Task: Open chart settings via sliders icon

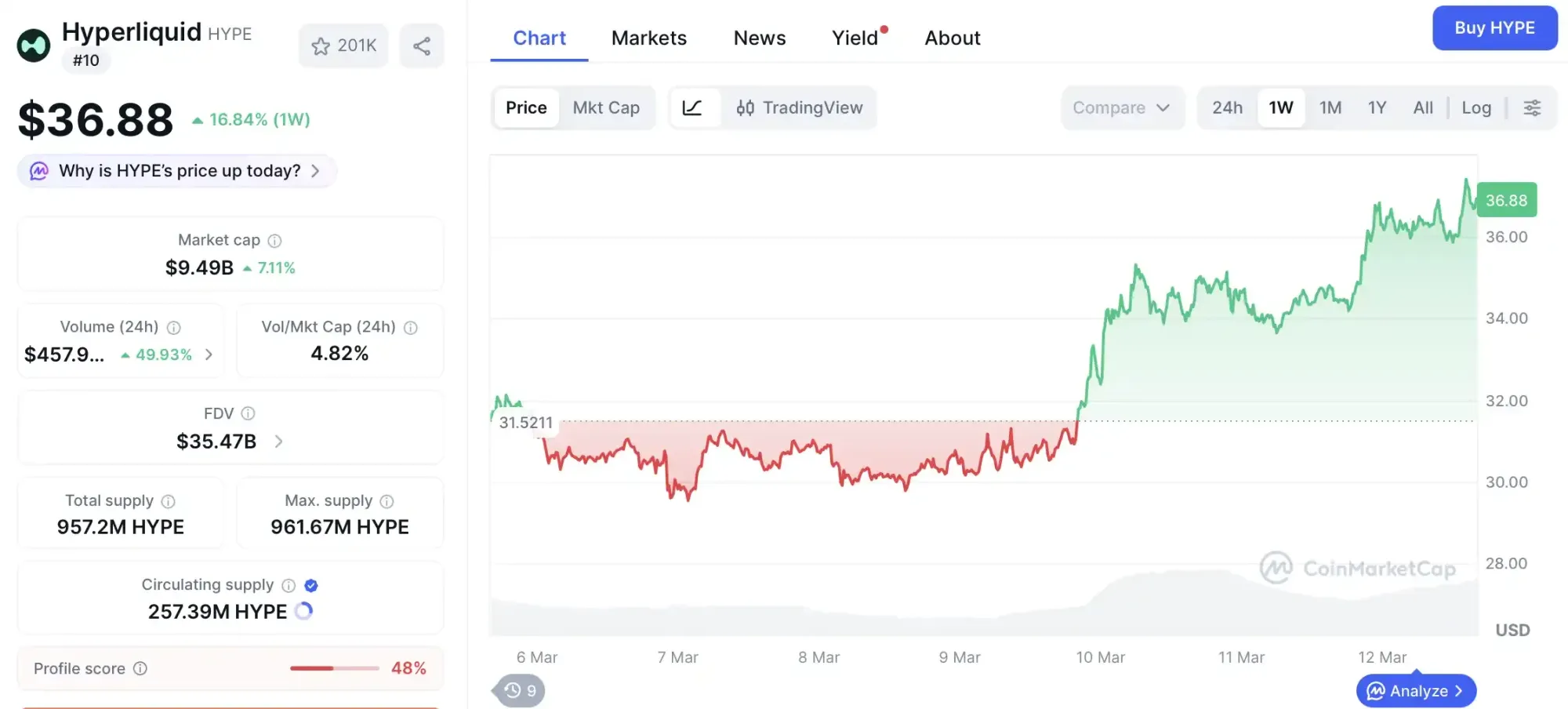Action: click(1532, 107)
